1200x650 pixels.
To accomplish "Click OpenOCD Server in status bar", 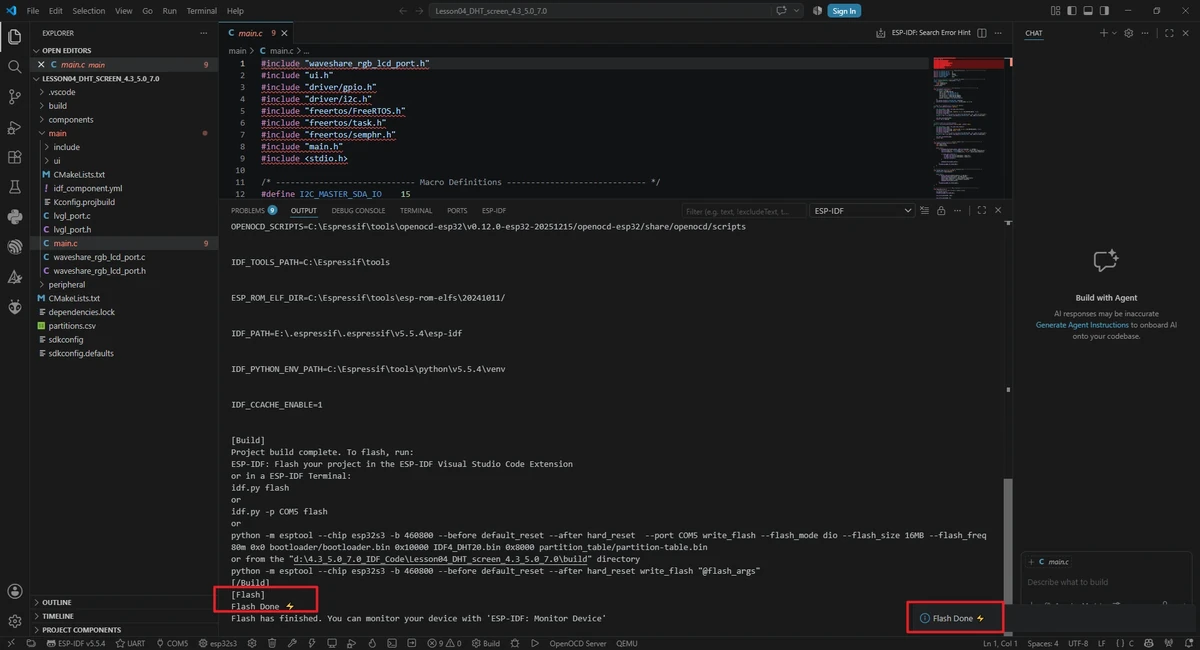I will (x=577, y=643).
